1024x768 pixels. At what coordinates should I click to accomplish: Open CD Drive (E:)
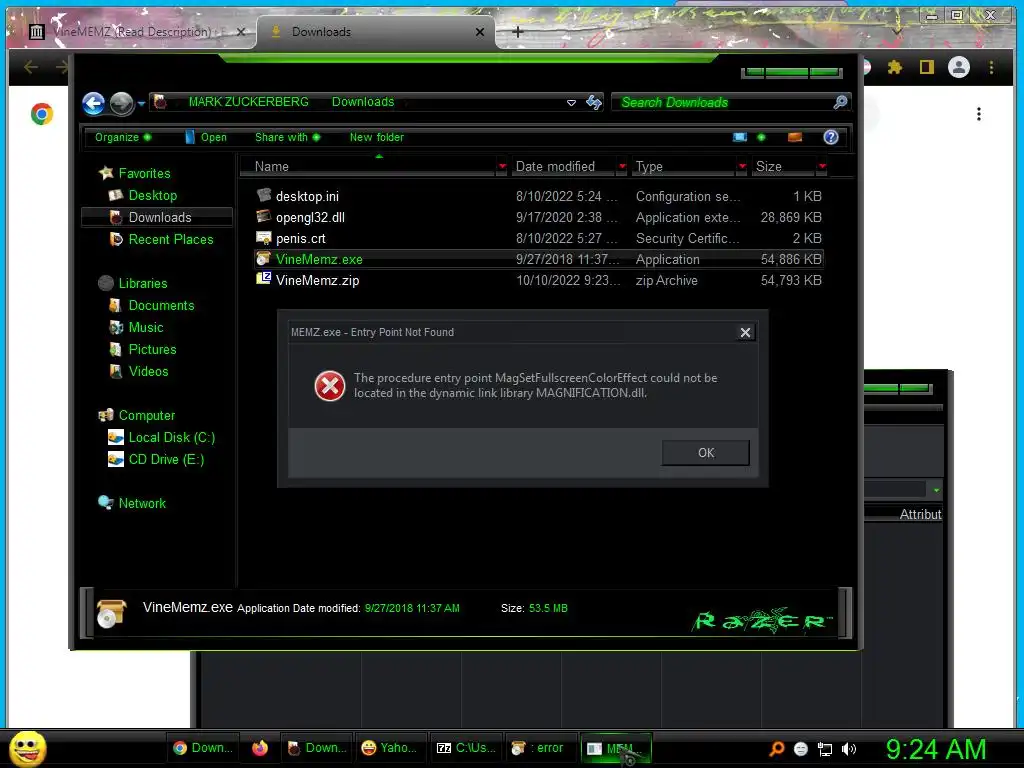166,459
